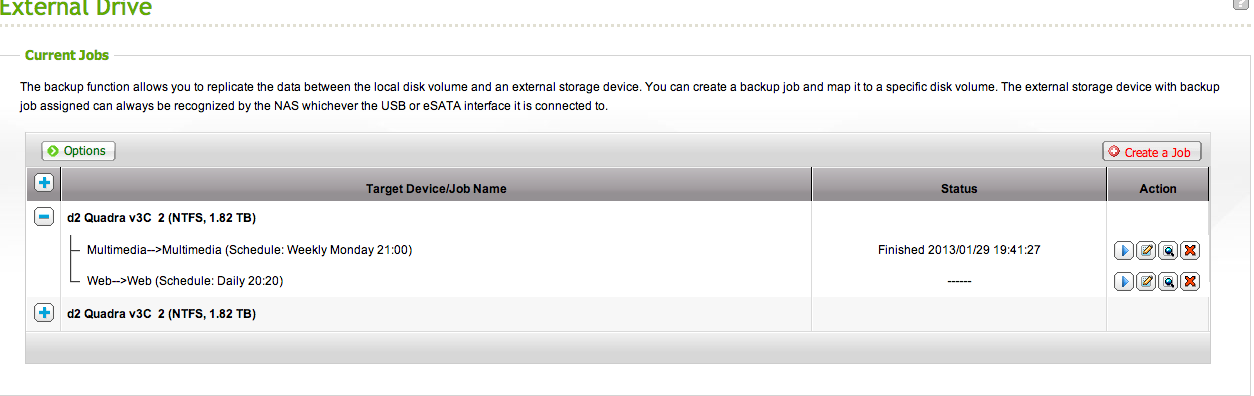Screen dimensions: 1254x396
Task: Collapse the first d2 Quadra v3C device
Action: [43, 217]
